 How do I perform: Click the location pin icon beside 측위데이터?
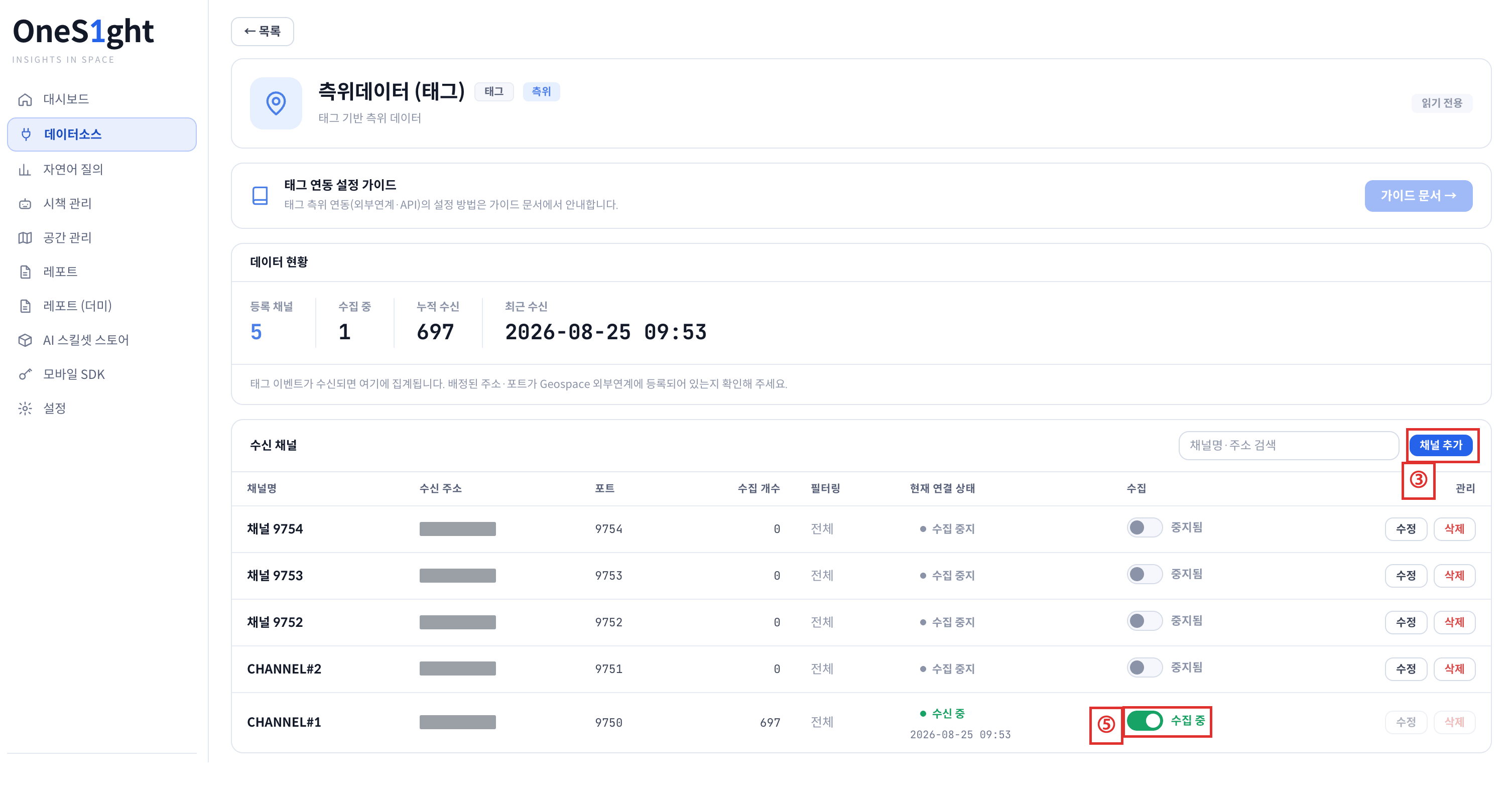coord(276,103)
